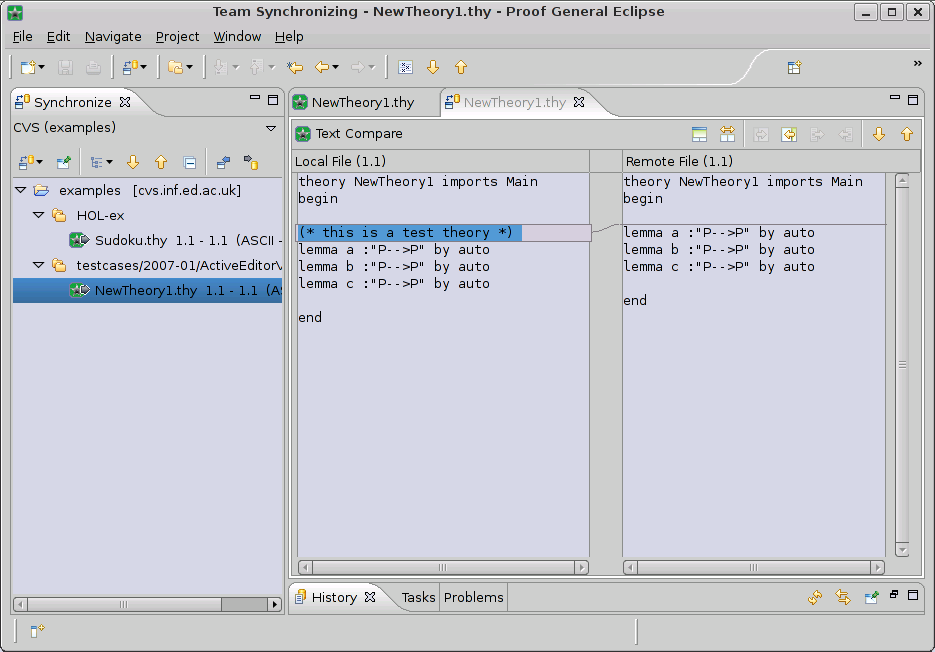Image resolution: width=935 pixels, height=652 pixels.
Task: Open the Tasks tab
Action: 419,597
